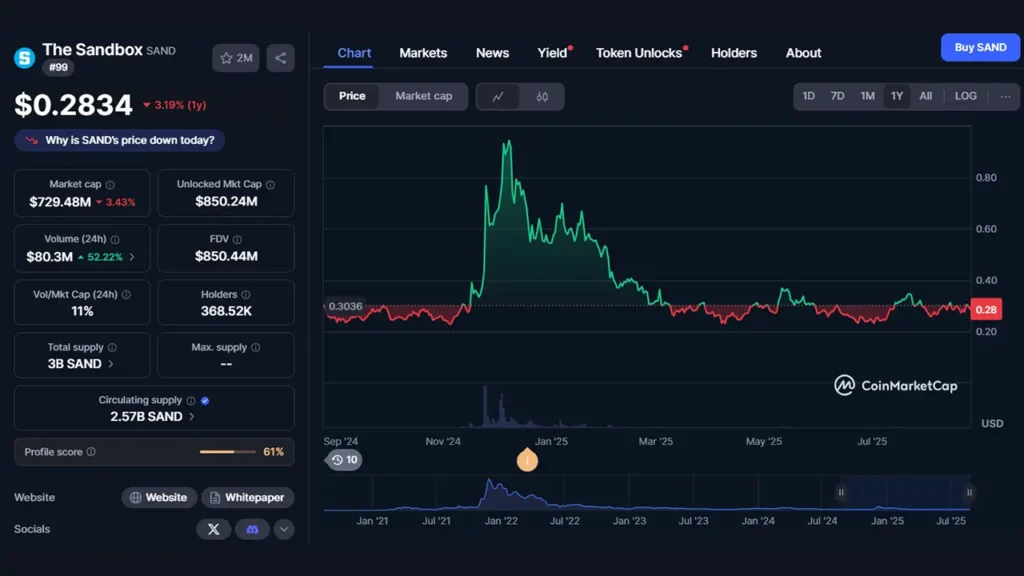Click the #99 rank badge
1024x576 pixels.
pyautogui.click(x=58, y=67)
